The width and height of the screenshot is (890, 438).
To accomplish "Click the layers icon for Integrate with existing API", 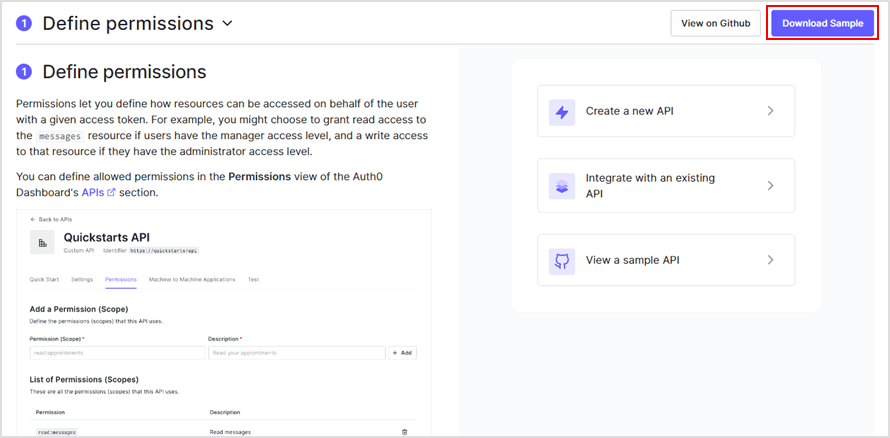I will click(562, 186).
